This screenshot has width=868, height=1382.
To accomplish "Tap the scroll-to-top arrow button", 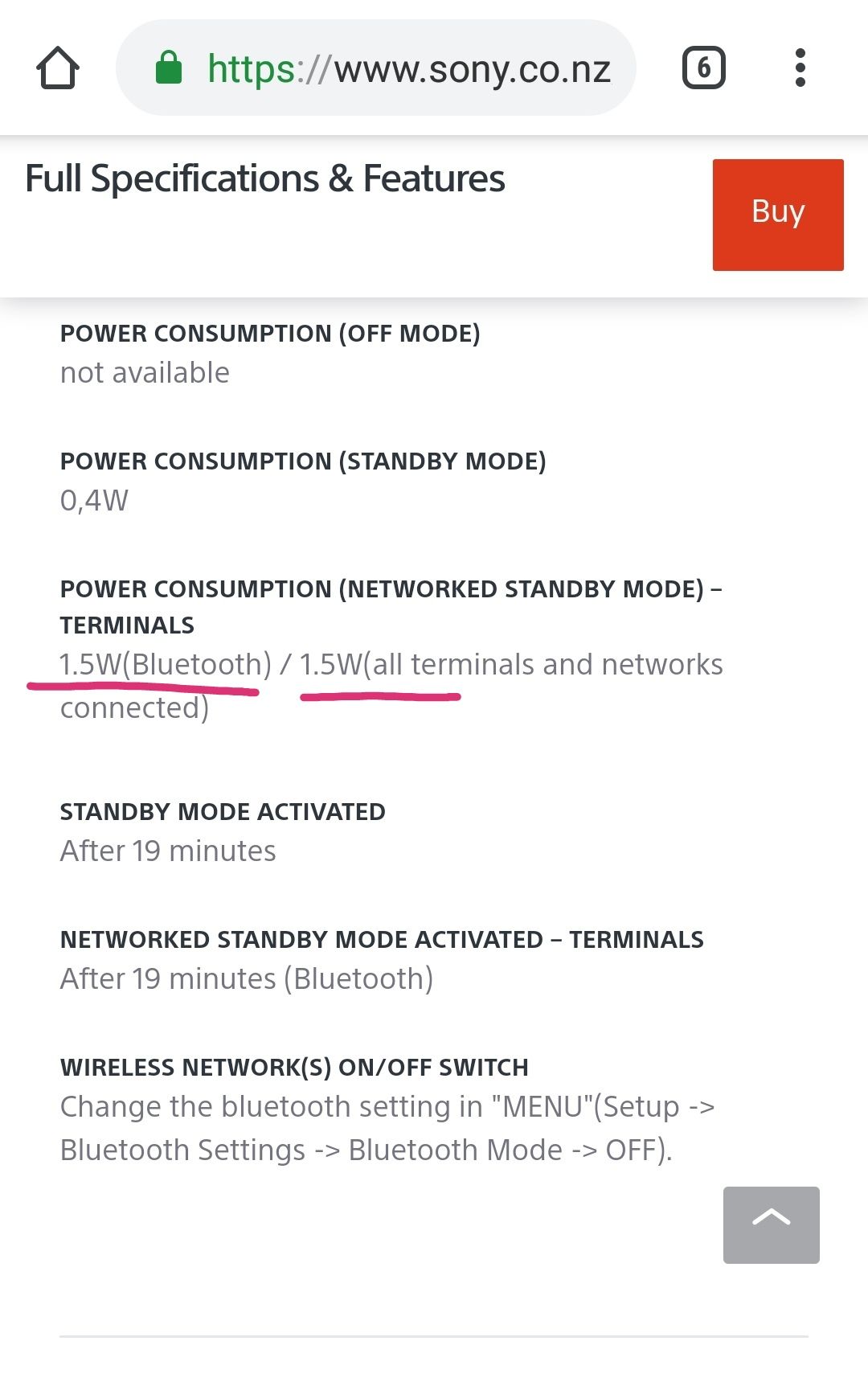I will point(771,1224).
